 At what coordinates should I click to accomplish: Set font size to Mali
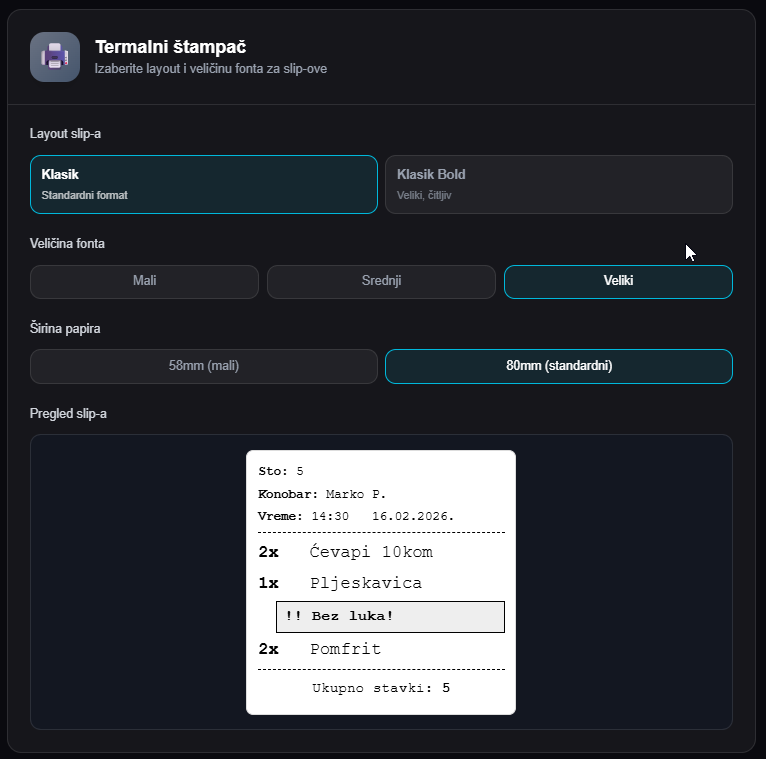144,282
